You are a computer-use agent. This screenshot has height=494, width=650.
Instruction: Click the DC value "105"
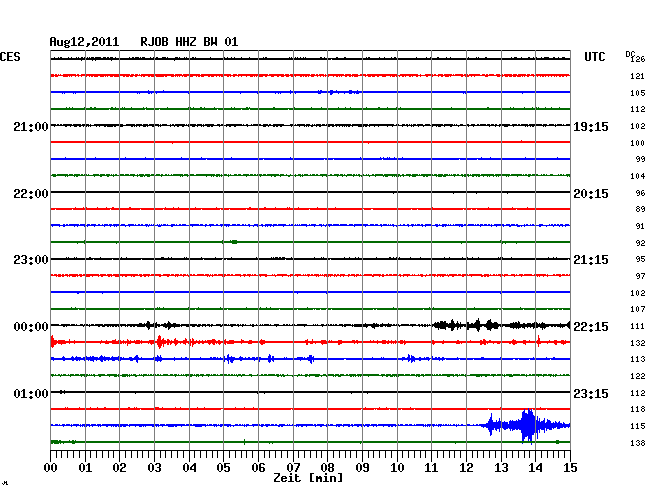pos(638,93)
